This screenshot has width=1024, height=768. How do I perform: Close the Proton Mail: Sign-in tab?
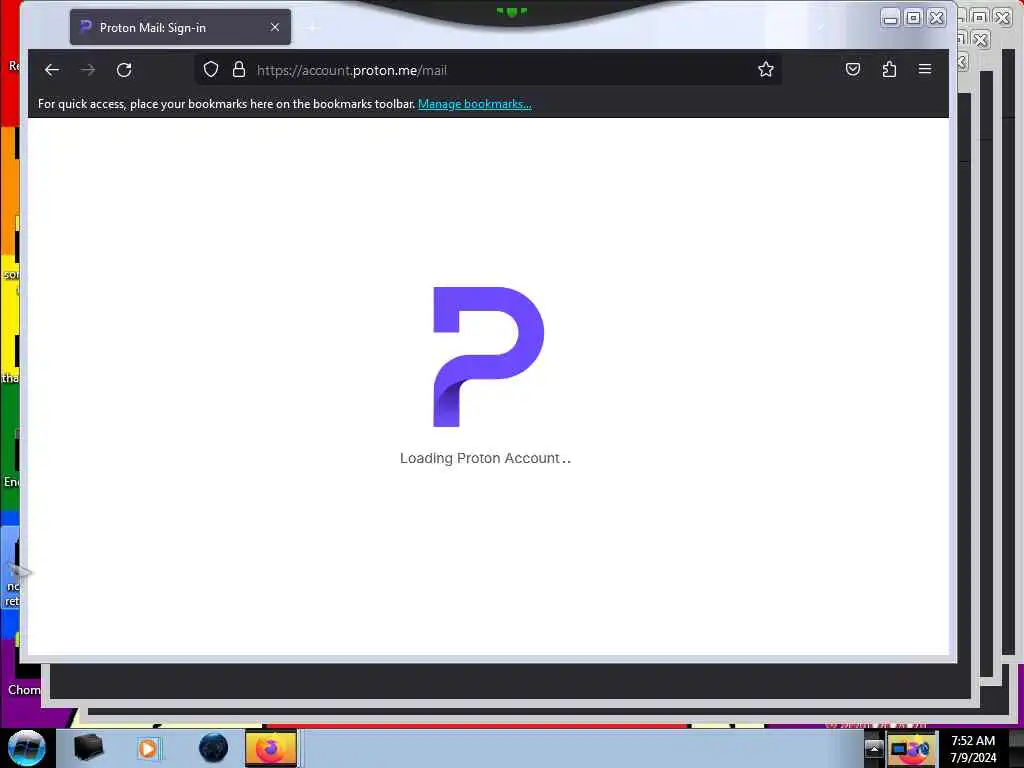pos(275,27)
